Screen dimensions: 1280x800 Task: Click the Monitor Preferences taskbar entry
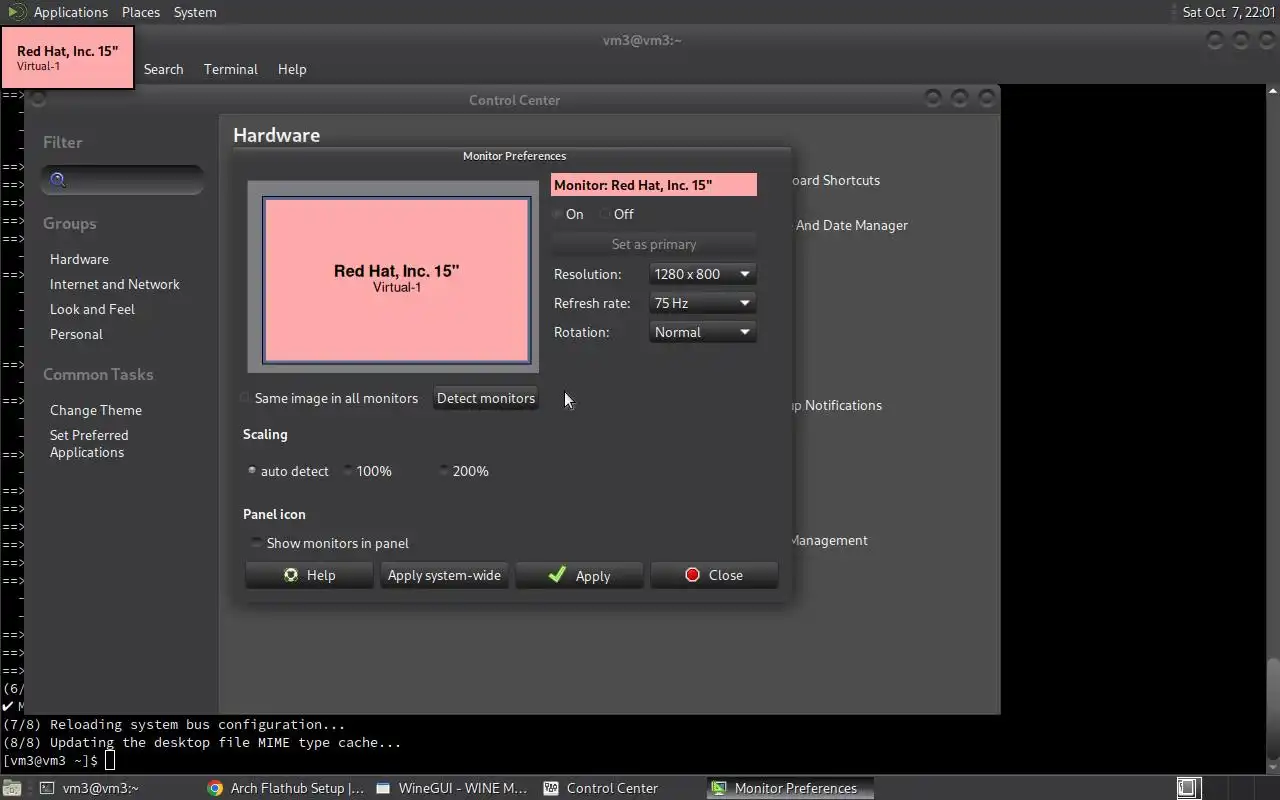coord(790,788)
